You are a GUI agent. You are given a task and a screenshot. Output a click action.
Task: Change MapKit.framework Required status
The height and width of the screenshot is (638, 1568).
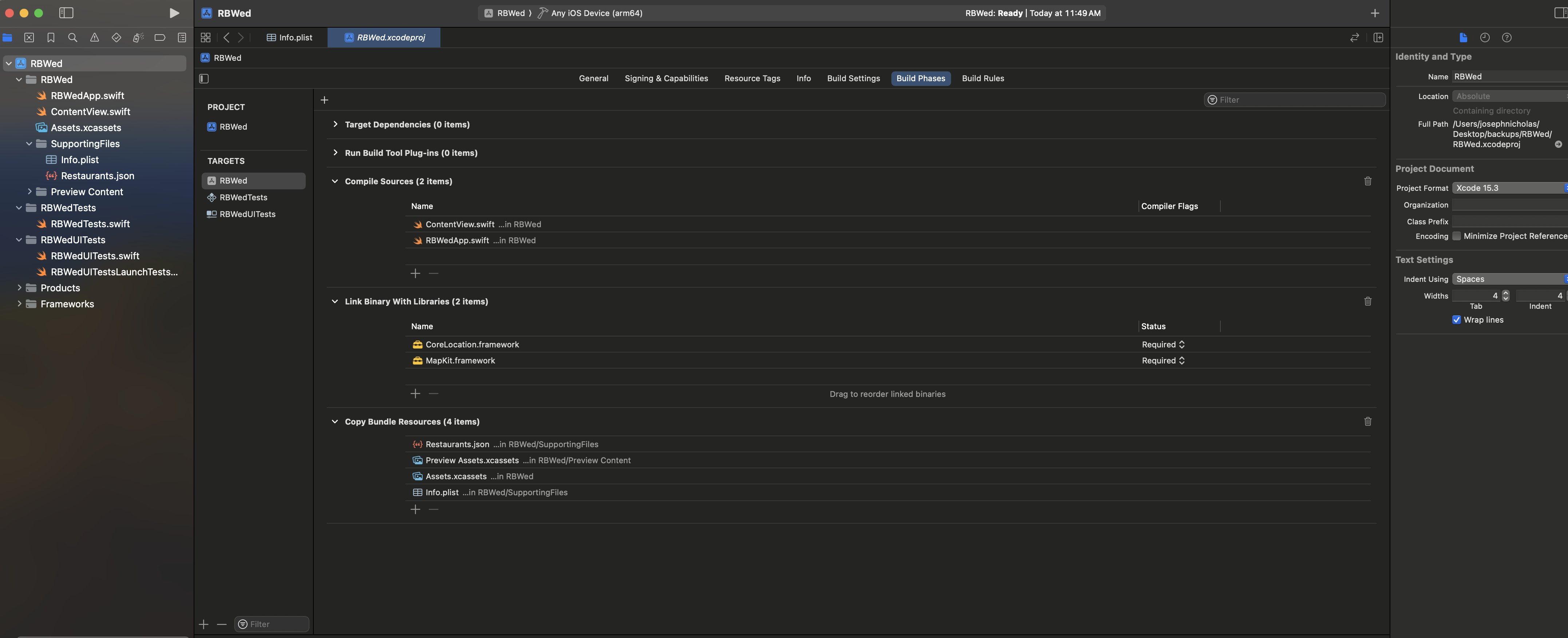coord(1163,361)
